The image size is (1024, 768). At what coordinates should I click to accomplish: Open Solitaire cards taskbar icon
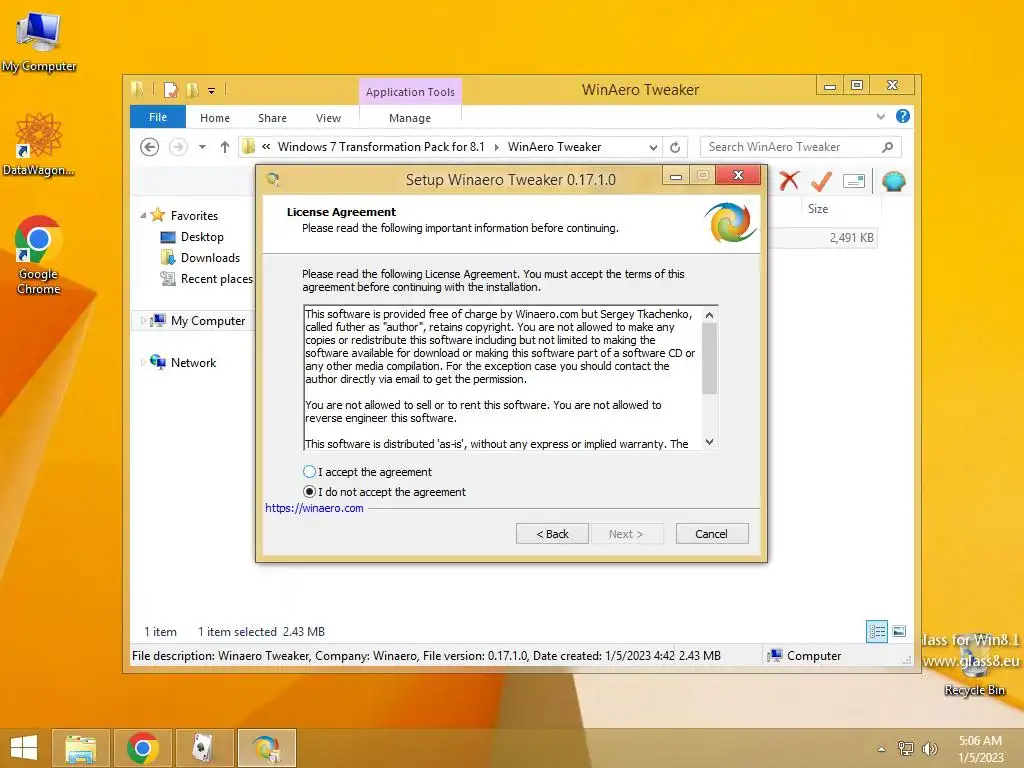(204, 748)
